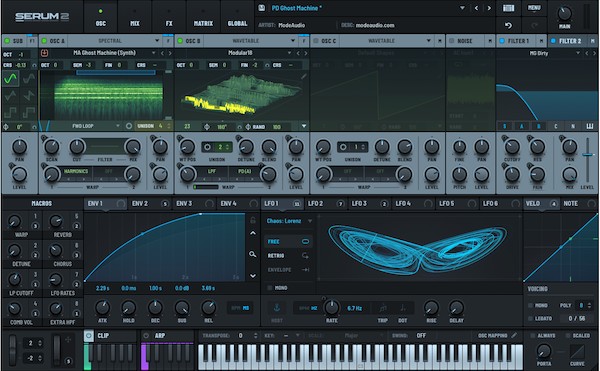Switch to the GLOBAL tab
The image size is (600, 371).
[237, 17]
